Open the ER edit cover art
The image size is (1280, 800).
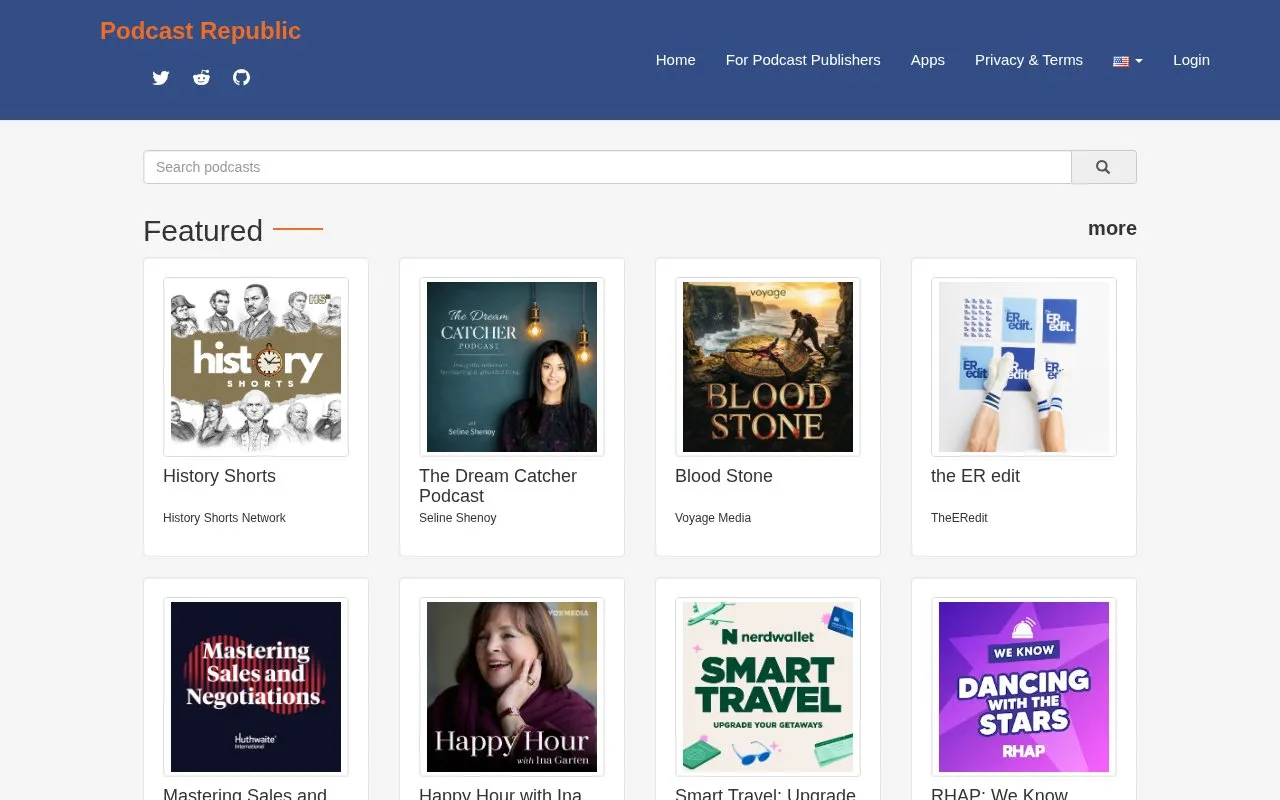click(1024, 367)
